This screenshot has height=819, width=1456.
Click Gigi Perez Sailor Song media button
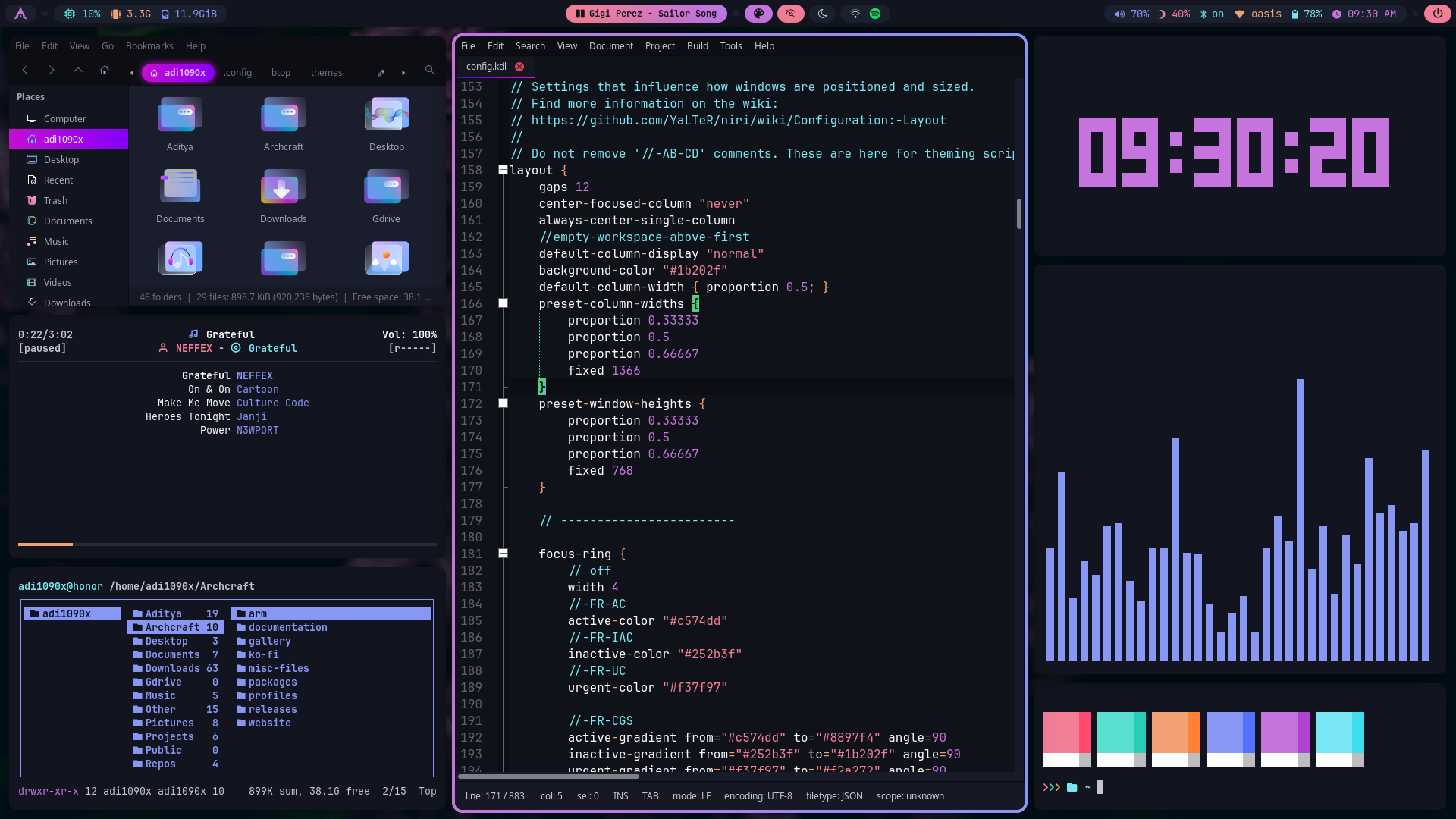(646, 14)
